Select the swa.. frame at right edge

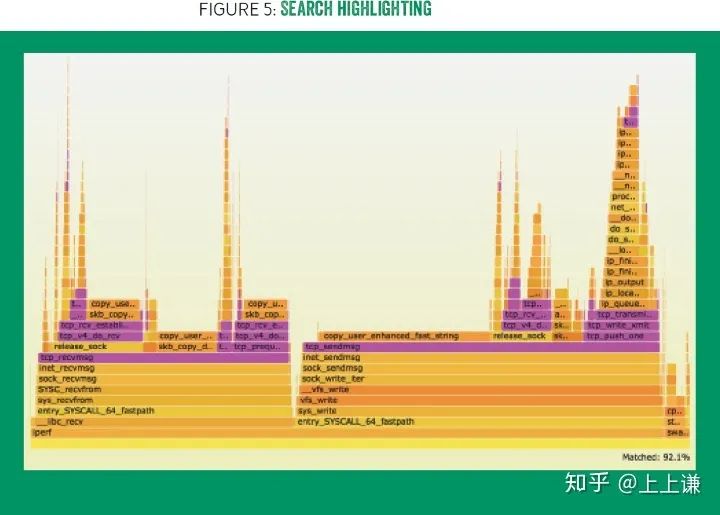(677, 432)
